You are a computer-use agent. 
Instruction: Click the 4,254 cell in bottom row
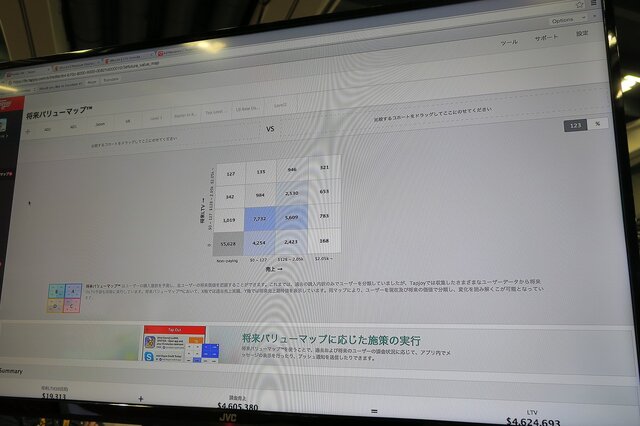point(260,242)
